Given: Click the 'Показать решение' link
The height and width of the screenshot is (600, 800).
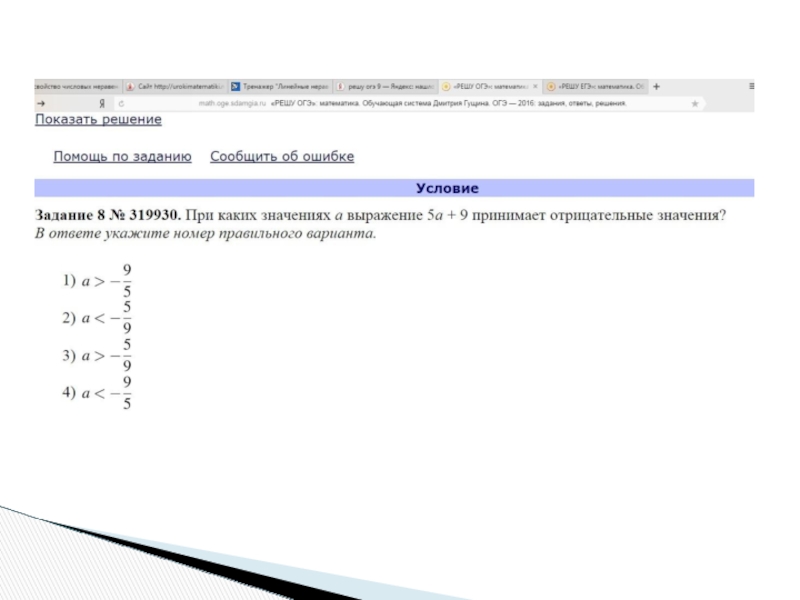Looking at the screenshot, I should (98, 119).
